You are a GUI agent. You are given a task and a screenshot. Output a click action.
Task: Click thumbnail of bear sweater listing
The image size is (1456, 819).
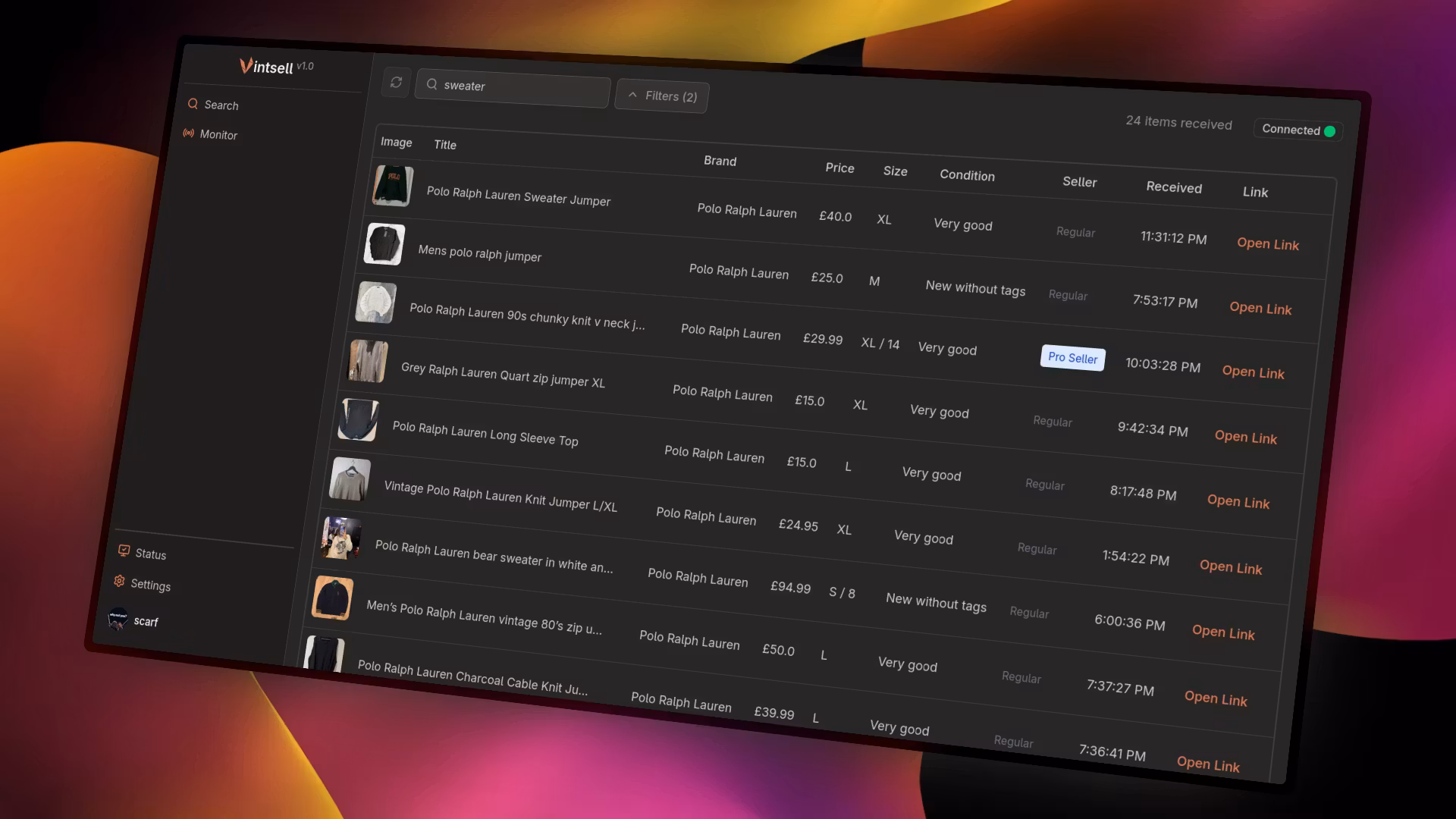tap(341, 538)
